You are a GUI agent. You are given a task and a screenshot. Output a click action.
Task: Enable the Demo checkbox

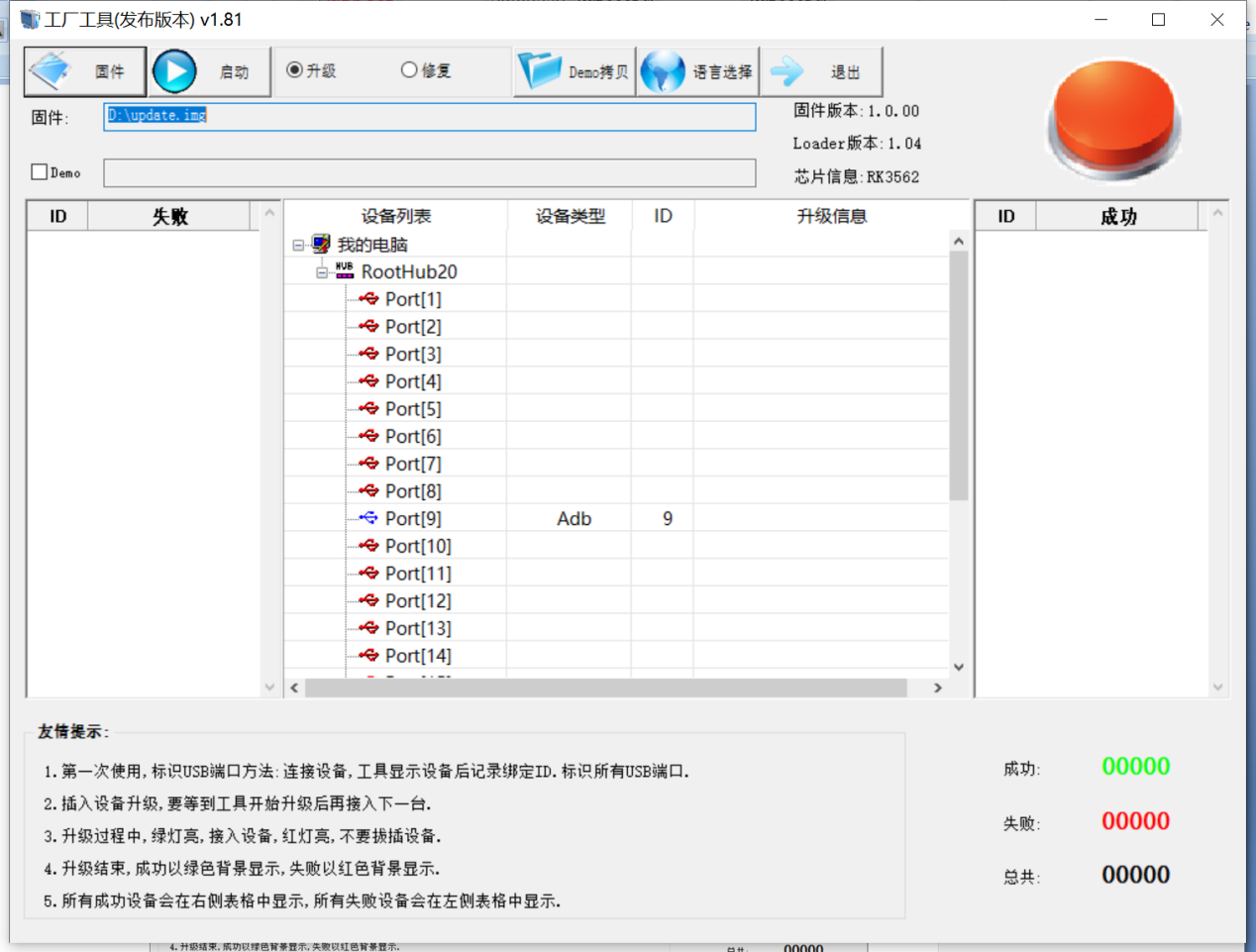click(x=40, y=172)
